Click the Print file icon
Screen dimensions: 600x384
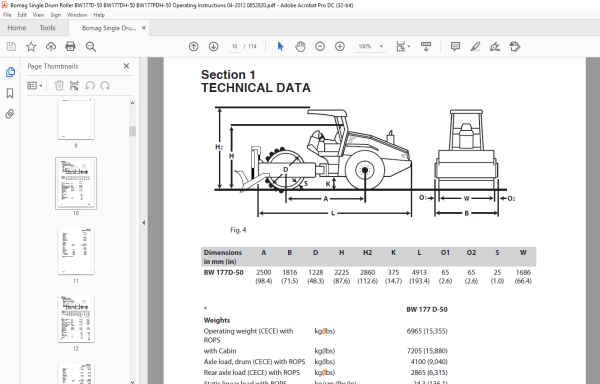tap(70, 47)
